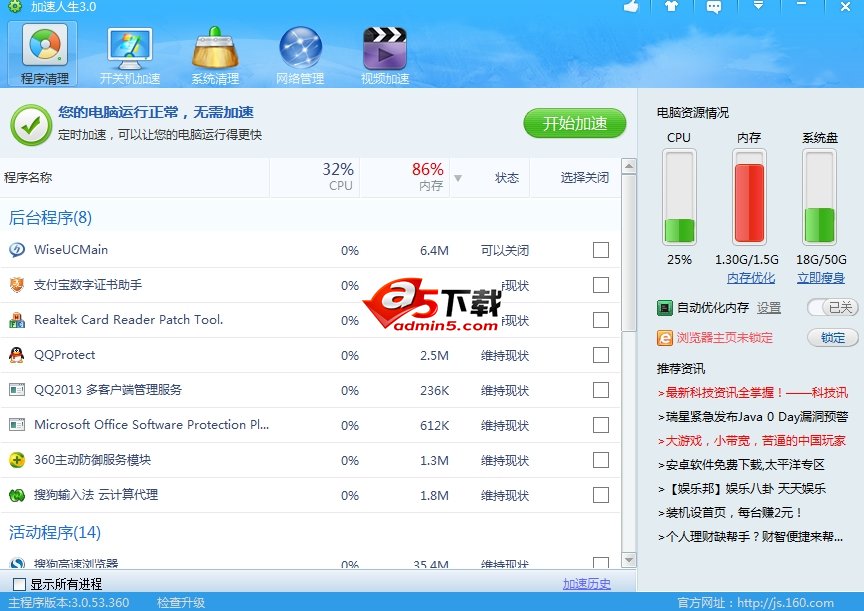The image size is (864, 611).
Task: Click the 锁定 lock homepage button
Action: (x=833, y=337)
